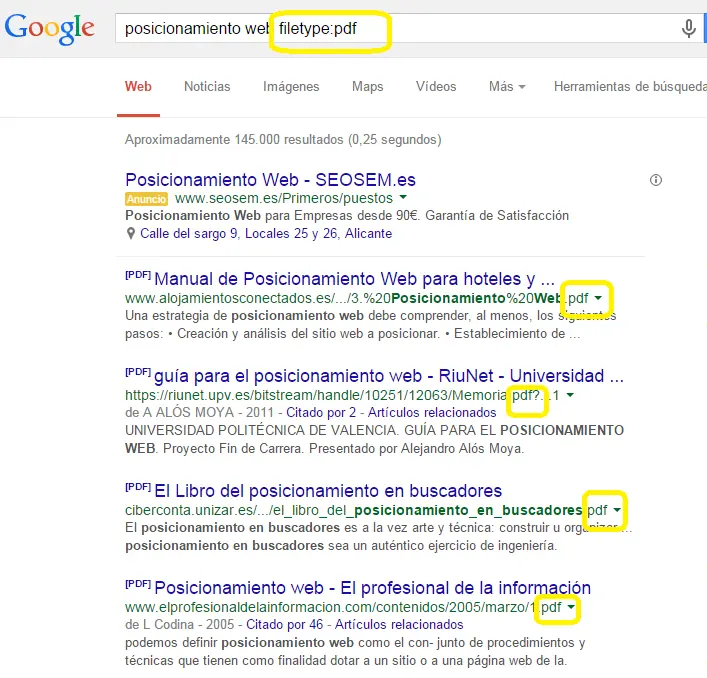
Task: Open Herramientas de búsqueda
Action: coord(630,87)
